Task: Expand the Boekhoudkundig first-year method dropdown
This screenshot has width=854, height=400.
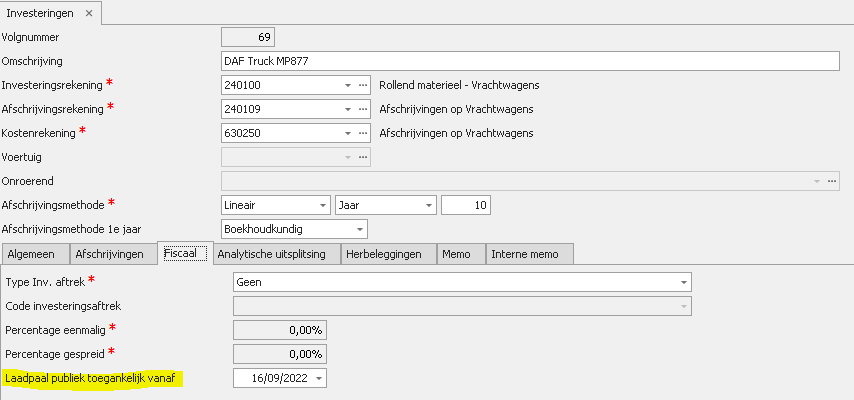Action: 347,229
